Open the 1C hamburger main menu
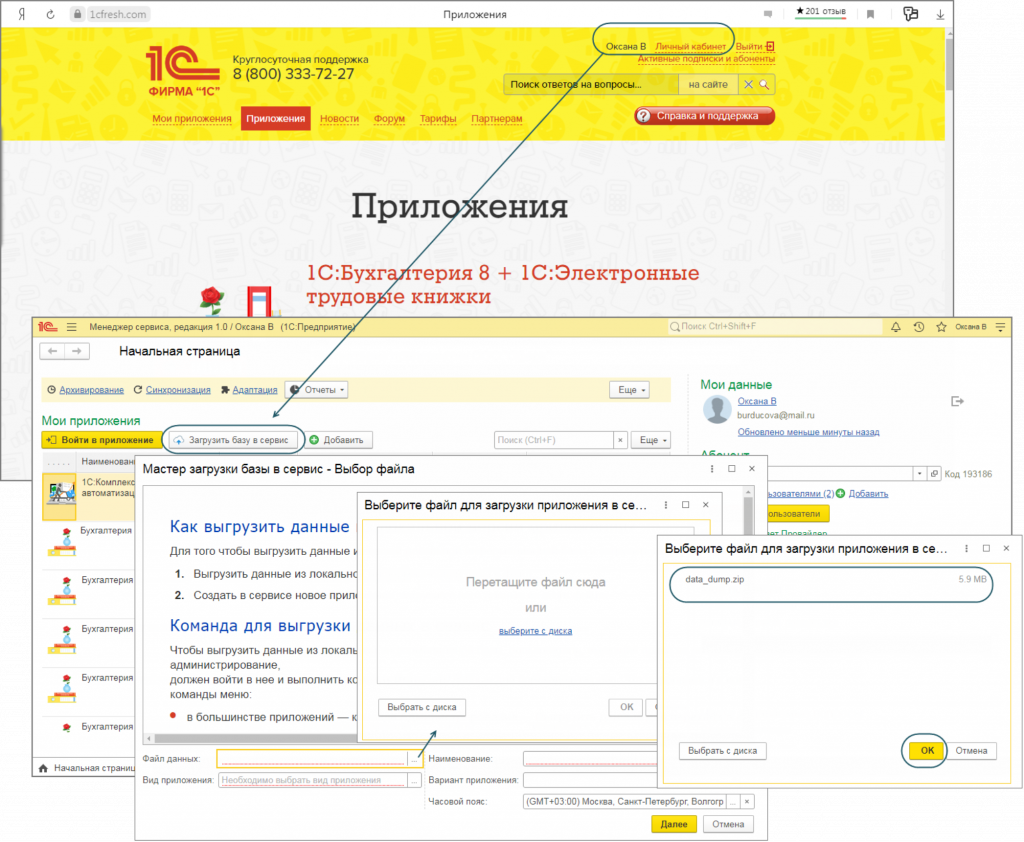 click(71, 327)
